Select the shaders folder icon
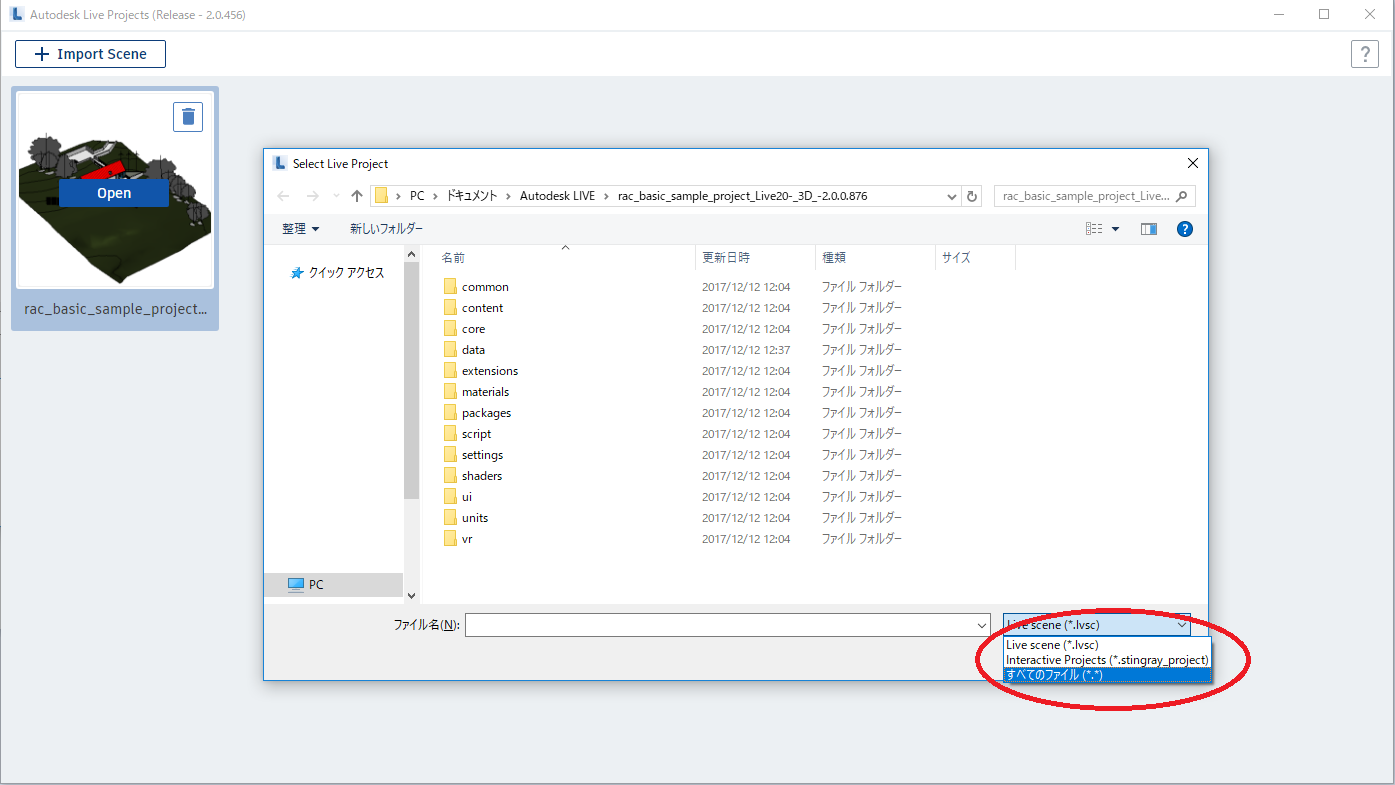The image size is (1395, 785). coord(450,475)
